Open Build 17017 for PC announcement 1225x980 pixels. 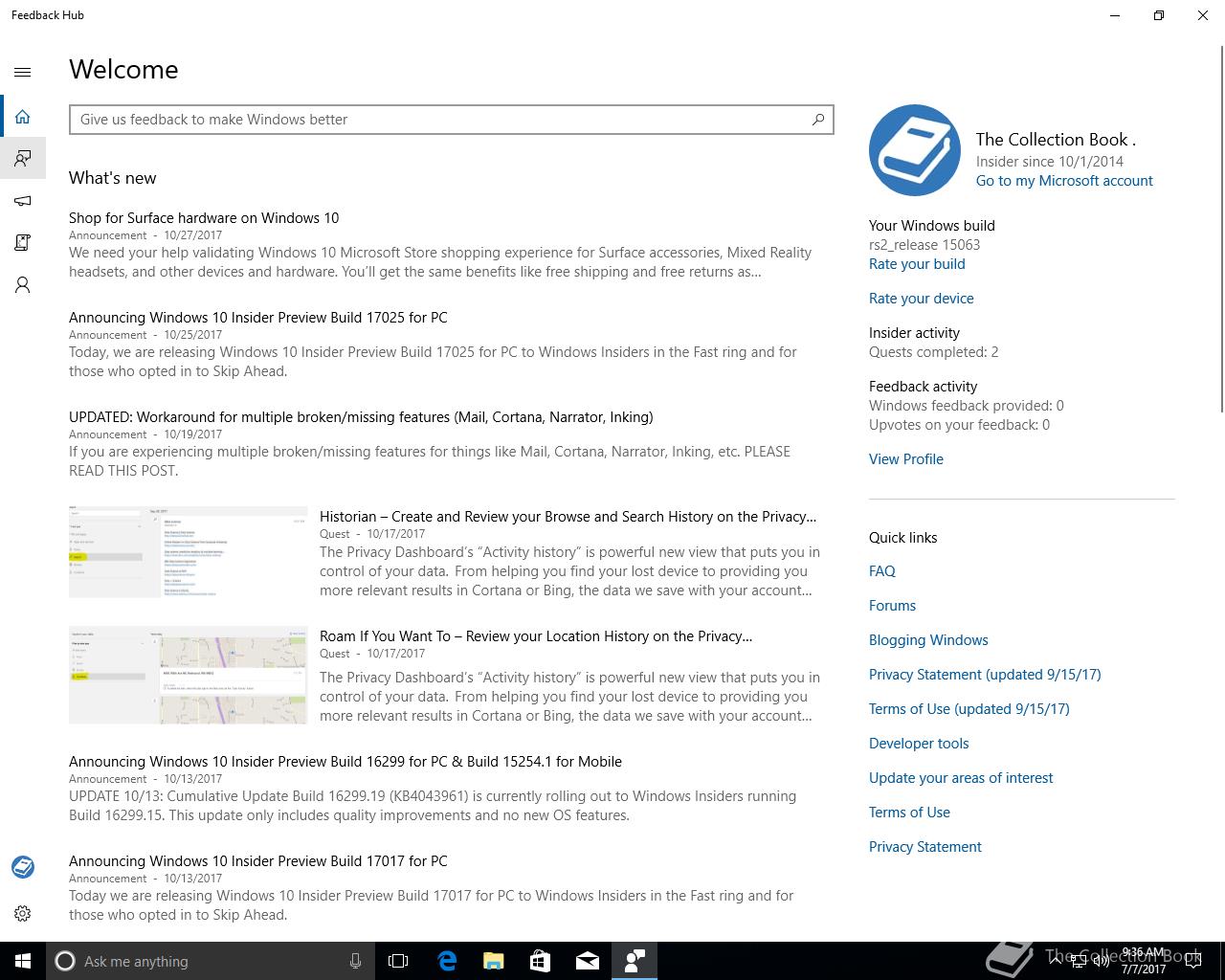pos(258,861)
